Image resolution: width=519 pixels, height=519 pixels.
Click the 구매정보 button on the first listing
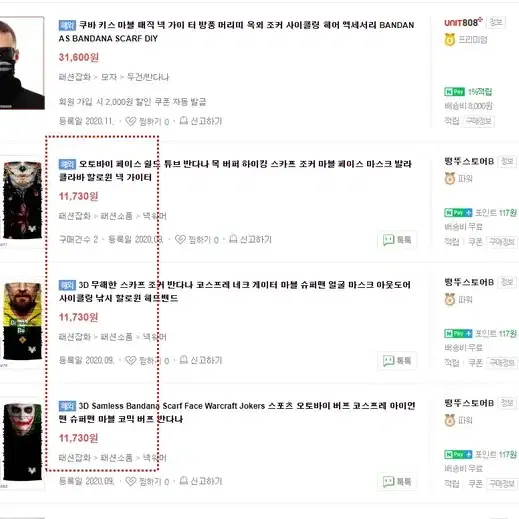click(x=479, y=121)
